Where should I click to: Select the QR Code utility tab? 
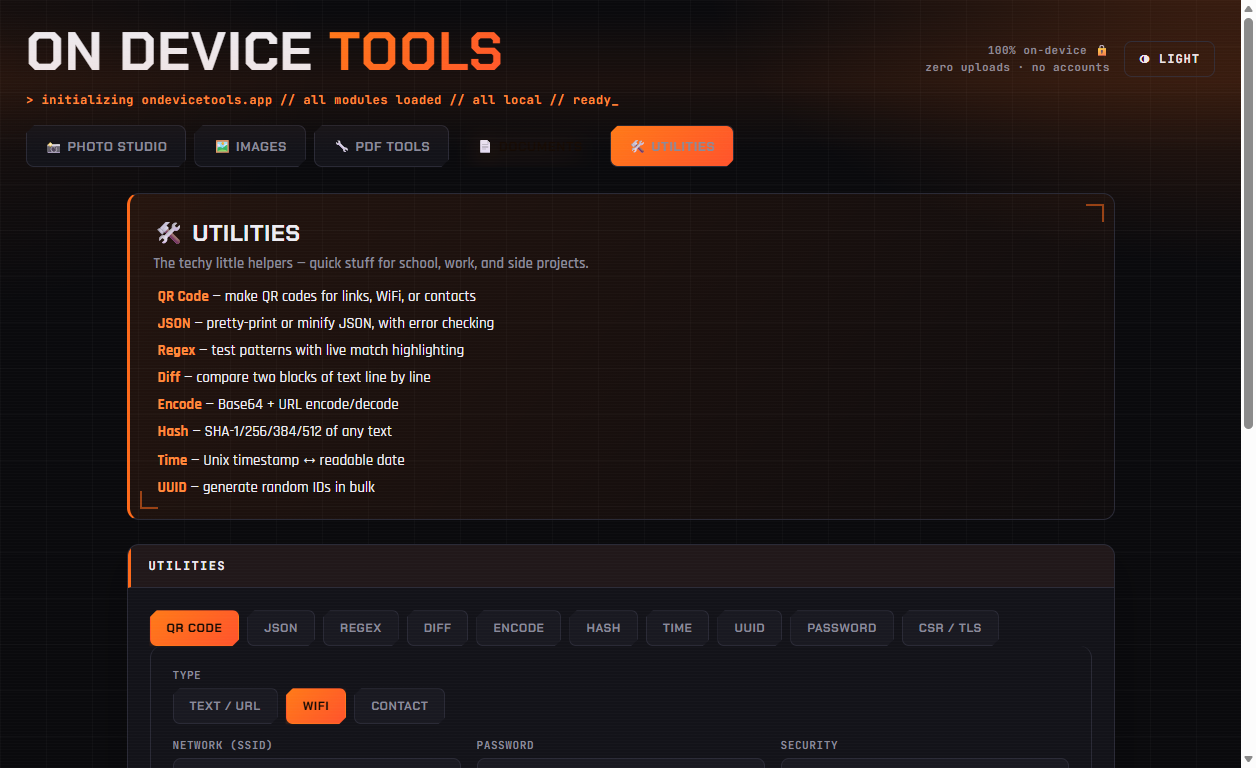(x=194, y=628)
